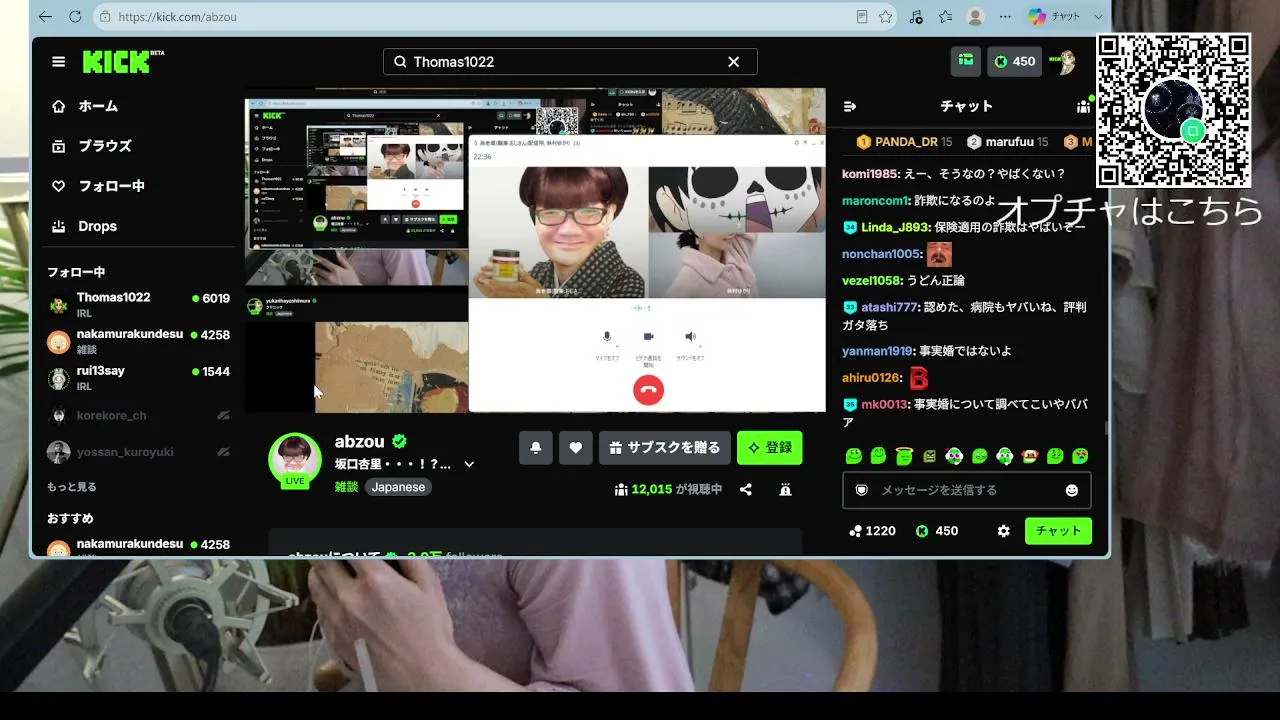Image resolution: width=1280 pixels, height=720 pixels.
Task: Click the abzou stream video player
Action: click(x=535, y=250)
